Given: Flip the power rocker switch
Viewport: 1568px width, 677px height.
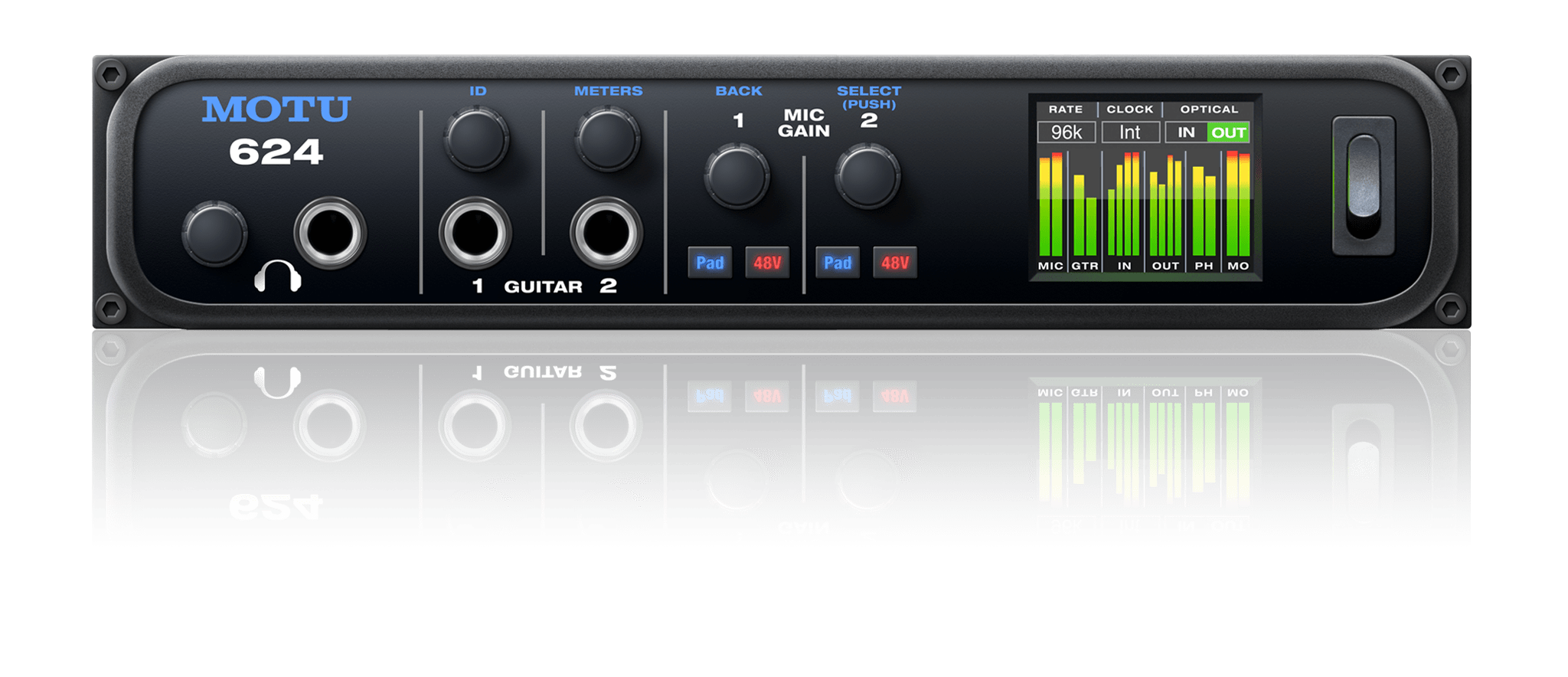Looking at the screenshot, I should coord(1363,185).
